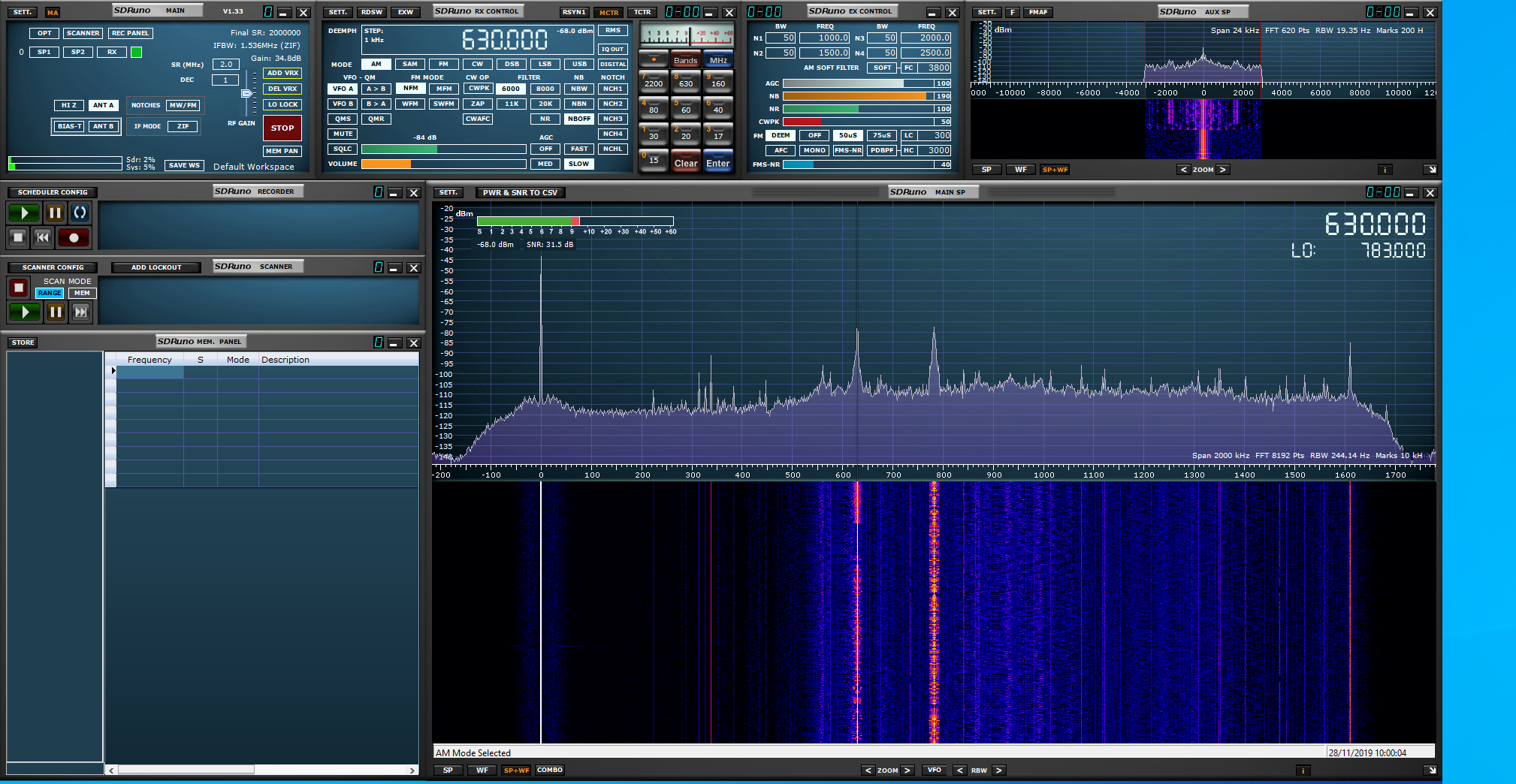Click the MHz keypad button

pyautogui.click(x=718, y=60)
